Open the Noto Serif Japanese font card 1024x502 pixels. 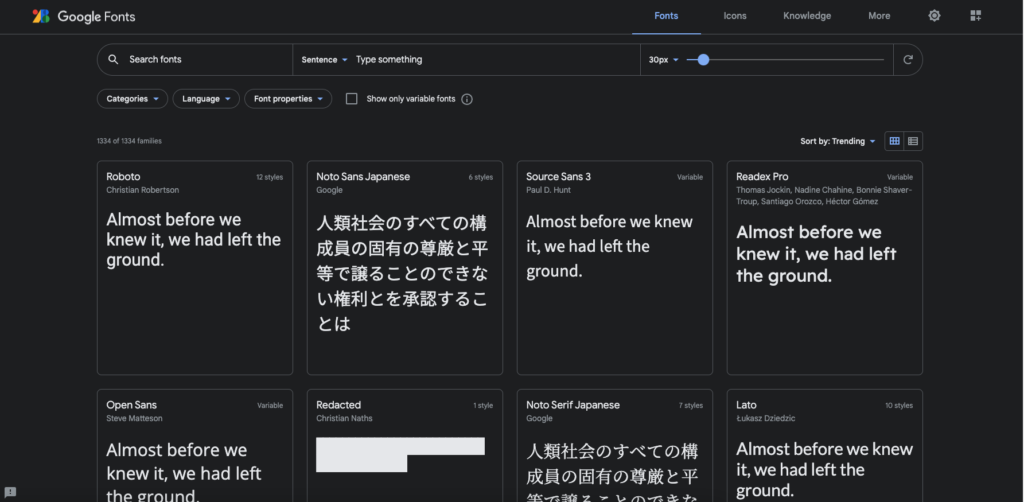coord(615,446)
